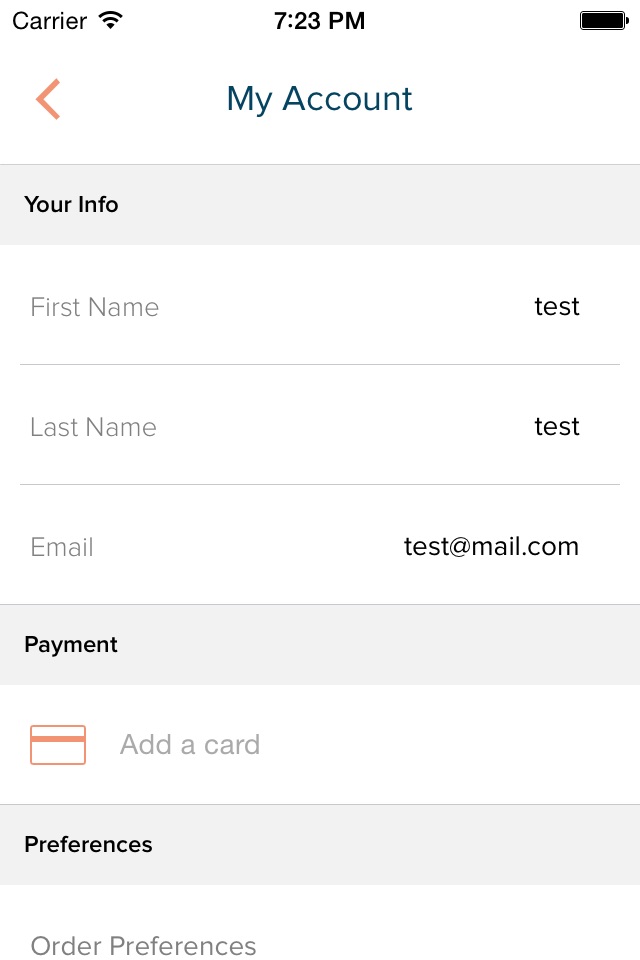The image size is (640, 960).
Task: Click the credit card icon
Action: click(58, 744)
